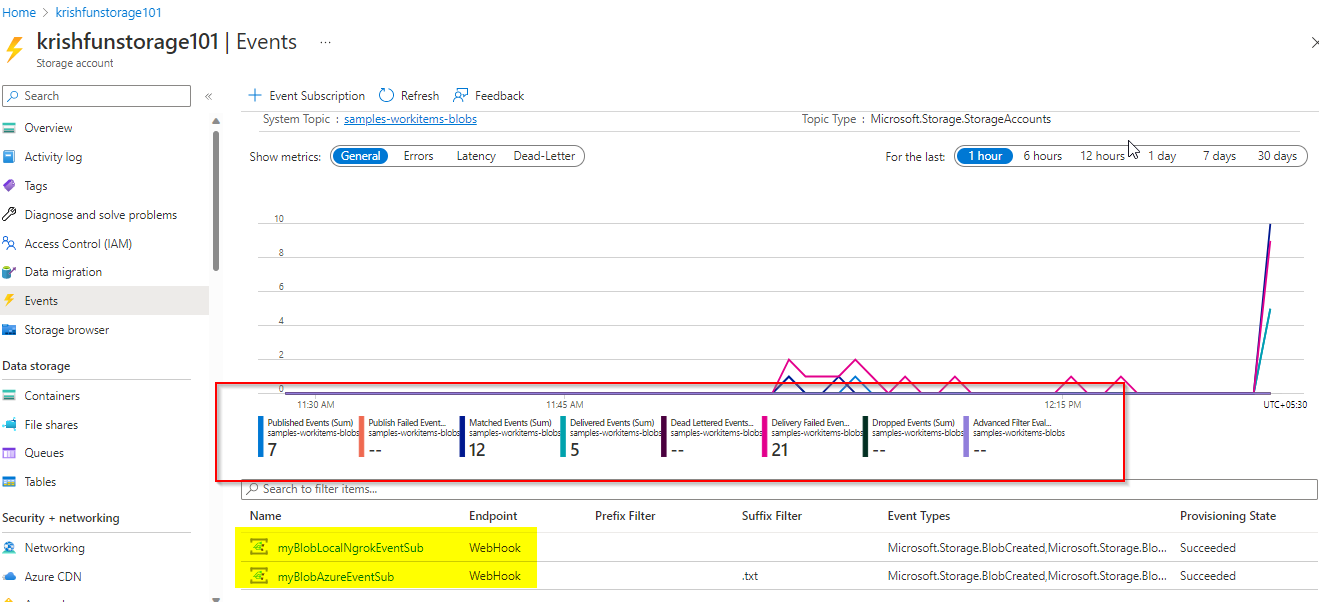Show Dead-Letter metrics
Viewport: 1319px width, 602px height.
coord(544,156)
